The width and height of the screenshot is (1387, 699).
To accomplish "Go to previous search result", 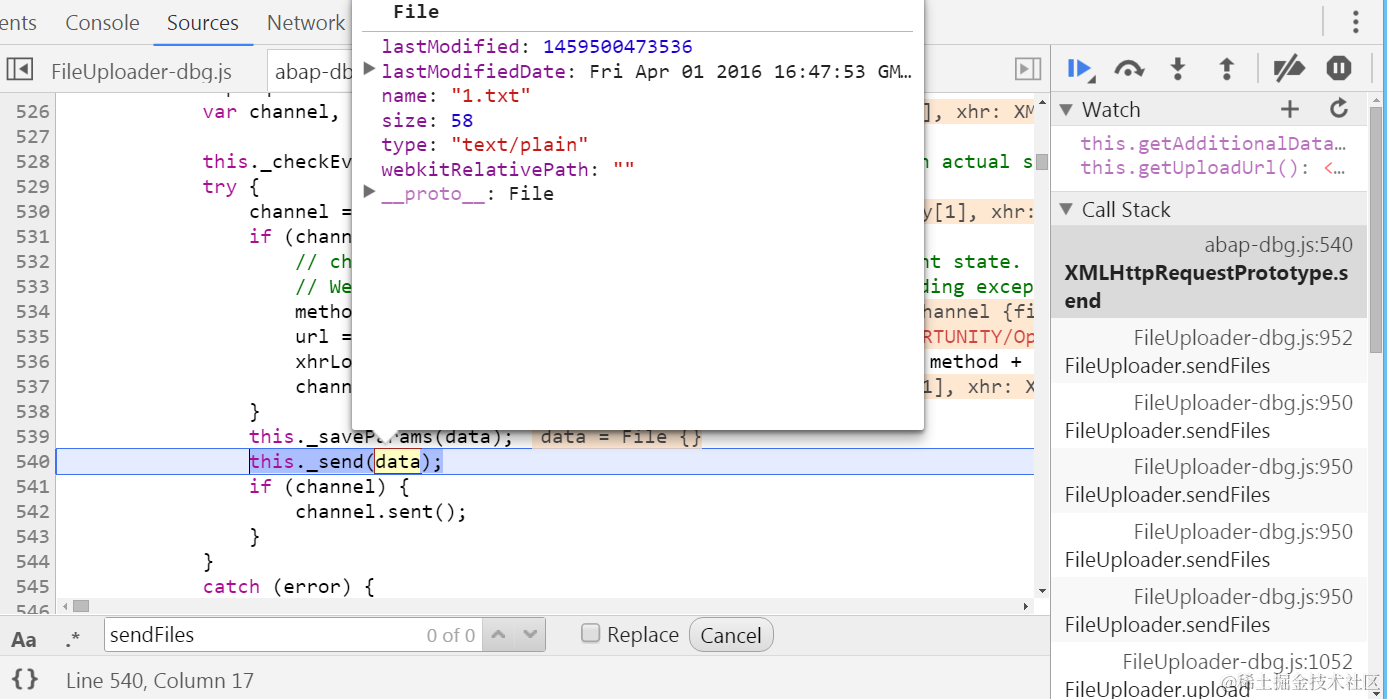I will 500,635.
